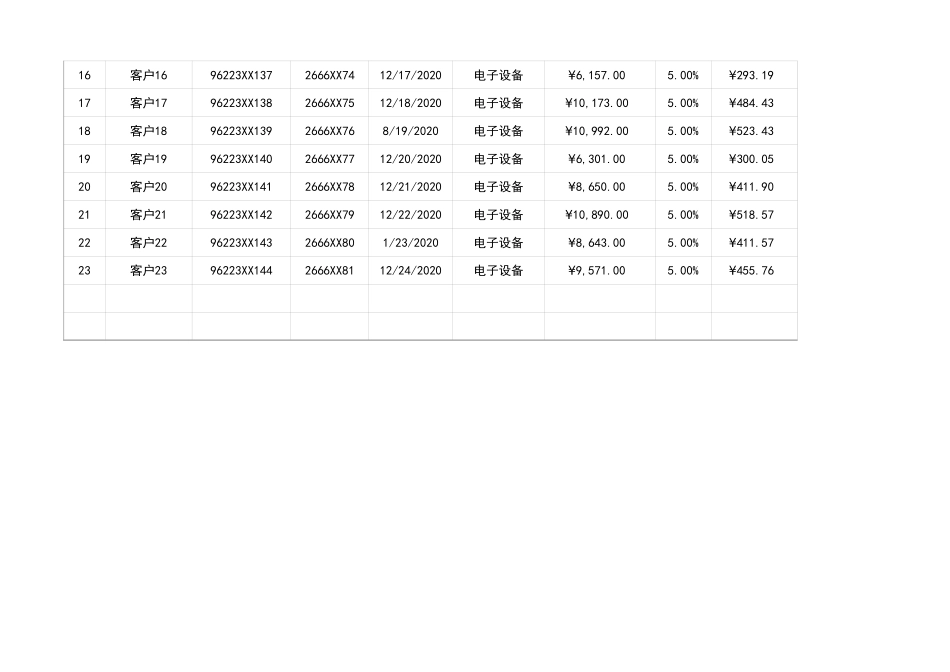This screenshot has height=672, width=950.
Task: Select the date 12/24/2020 cell
Action: [410, 270]
